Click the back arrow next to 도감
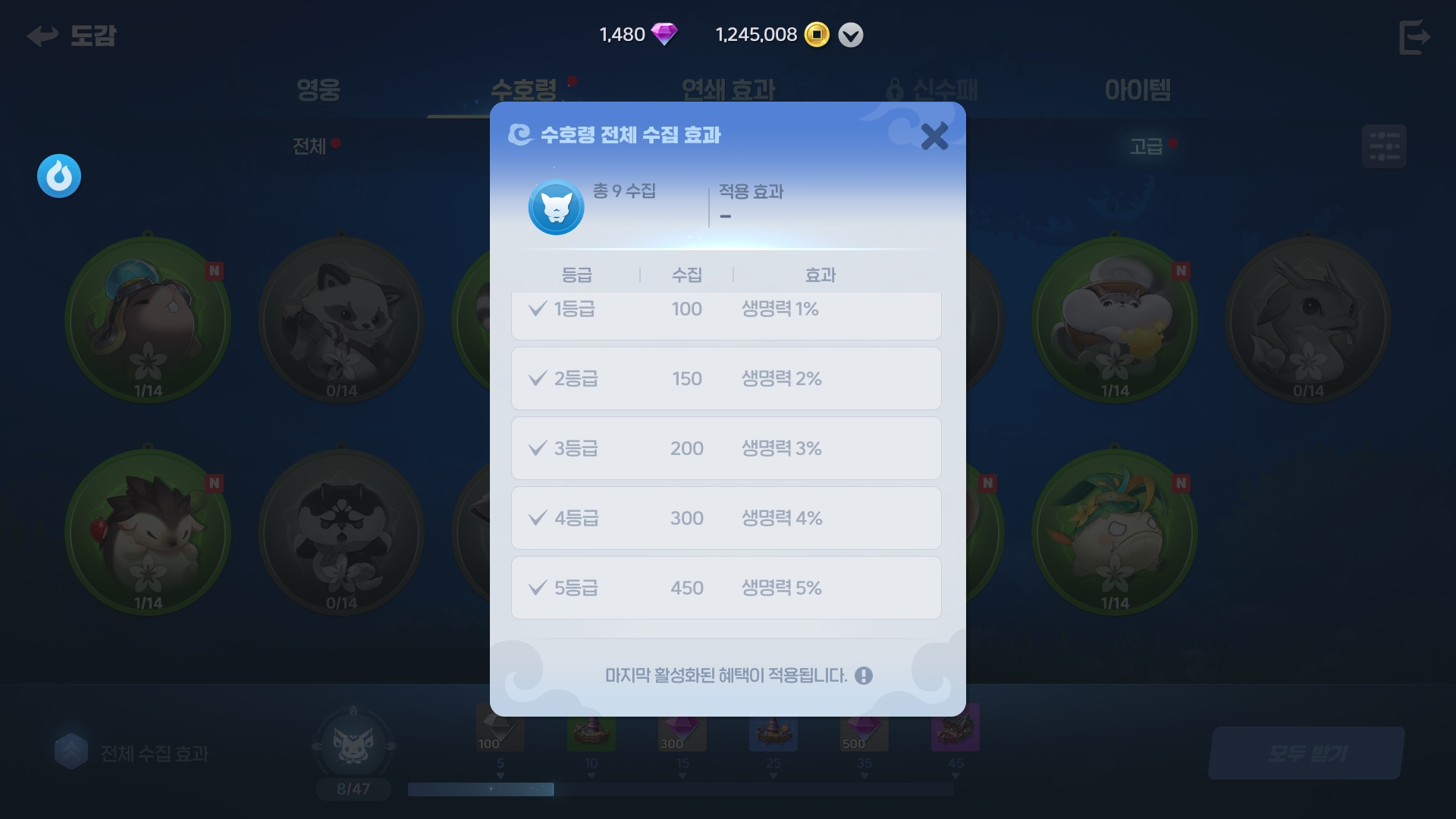The height and width of the screenshot is (819, 1456). click(x=42, y=35)
